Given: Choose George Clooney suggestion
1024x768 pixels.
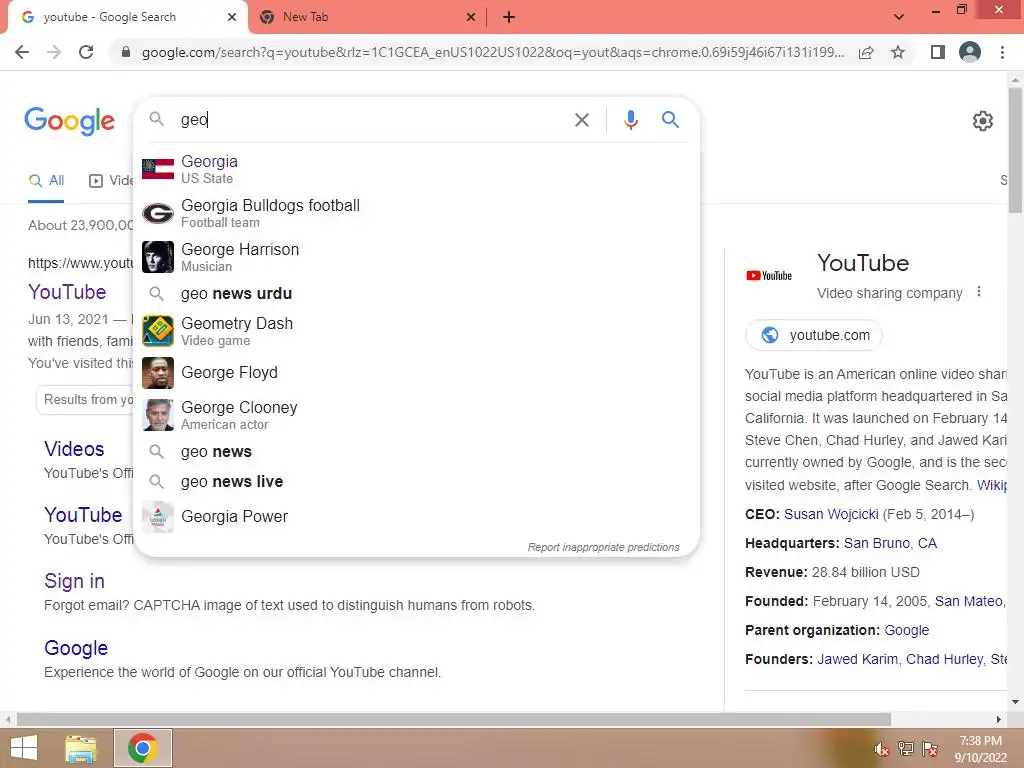Looking at the screenshot, I should tap(417, 415).
